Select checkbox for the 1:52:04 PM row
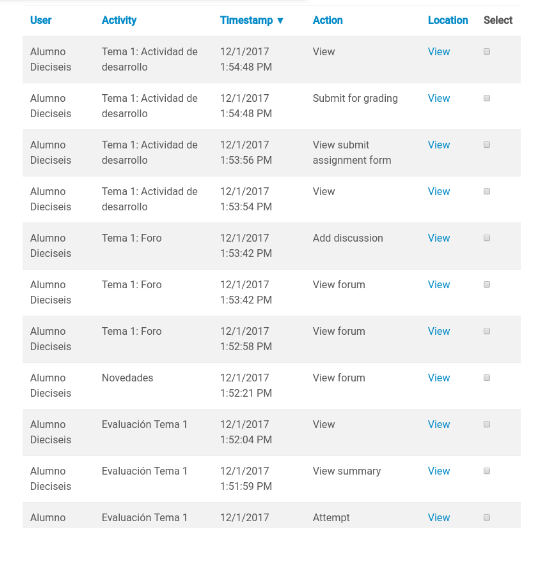This screenshot has height=569, width=553. pos(487,424)
